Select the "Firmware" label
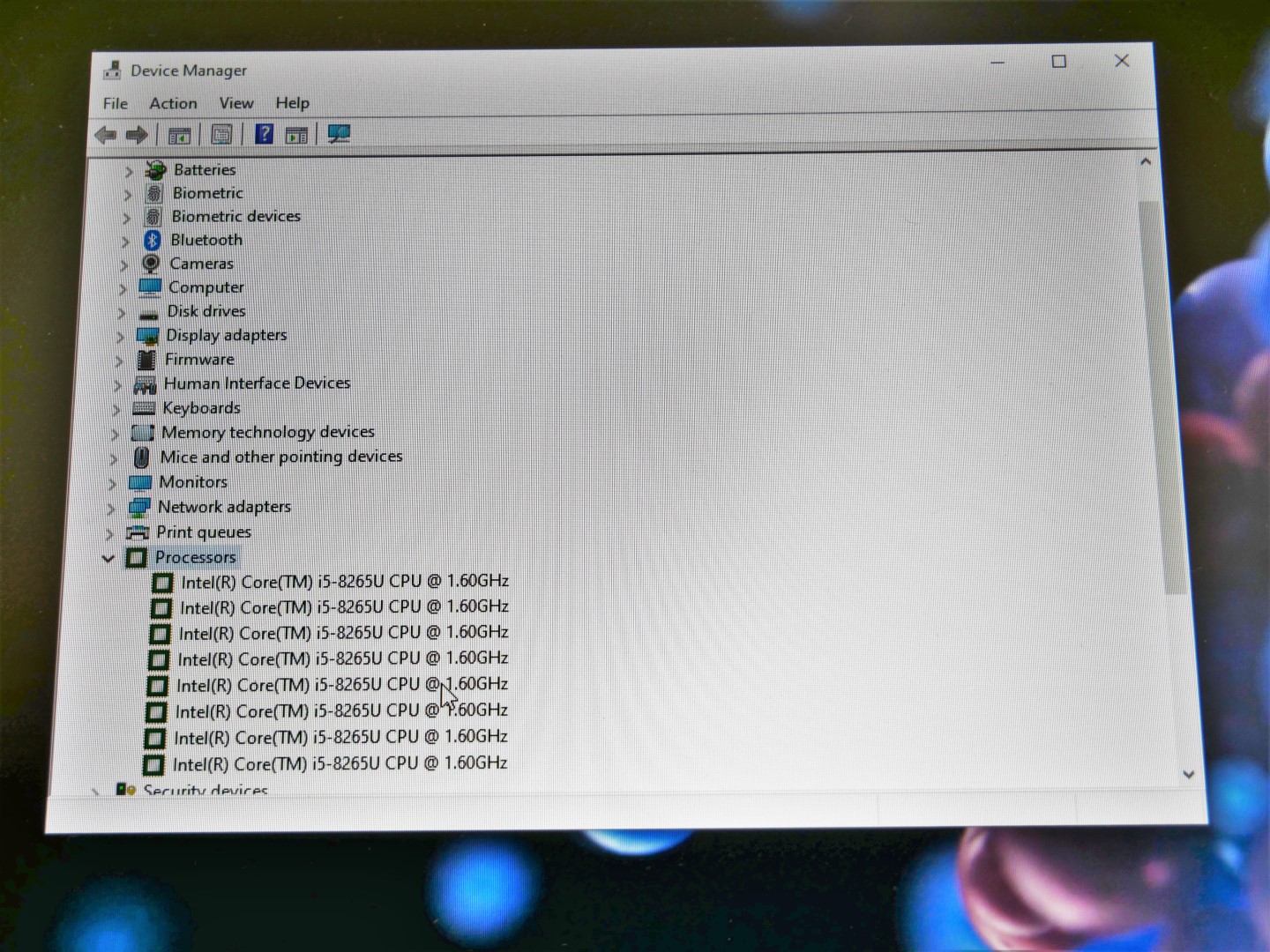Image resolution: width=1270 pixels, height=952 pixels. [200, 360]
